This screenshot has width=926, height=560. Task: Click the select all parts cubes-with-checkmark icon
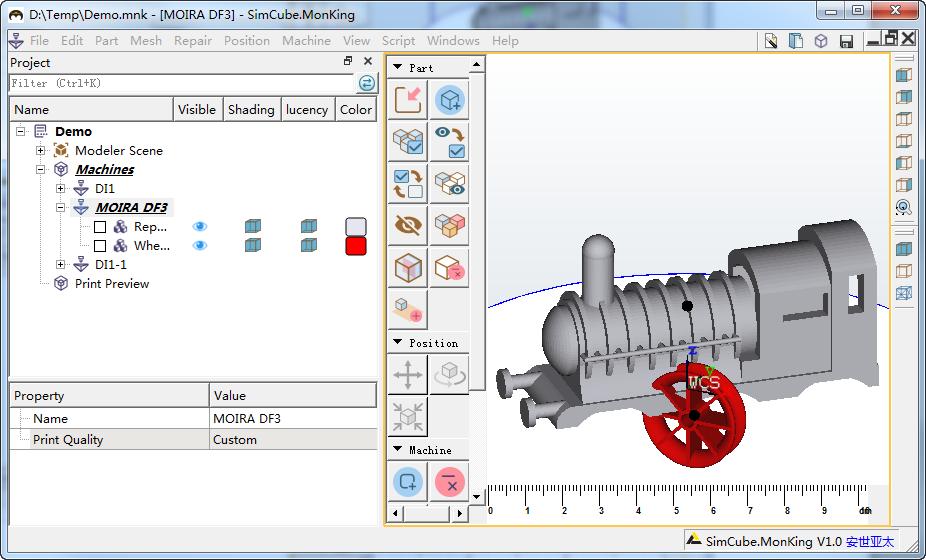(407, 142)
